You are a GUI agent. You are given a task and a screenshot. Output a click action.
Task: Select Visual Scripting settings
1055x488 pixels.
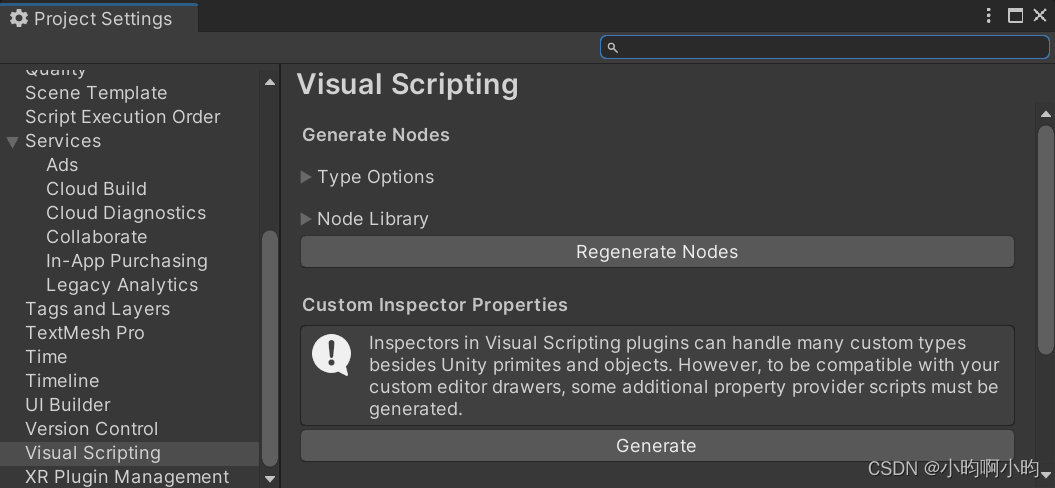point(129,453)
